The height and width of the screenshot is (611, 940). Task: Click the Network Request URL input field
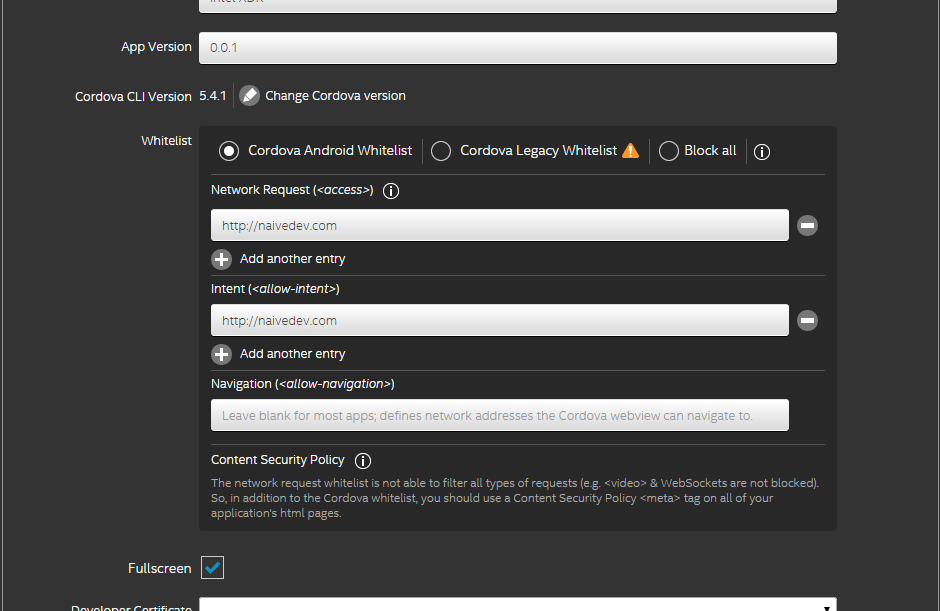point(499,226)
